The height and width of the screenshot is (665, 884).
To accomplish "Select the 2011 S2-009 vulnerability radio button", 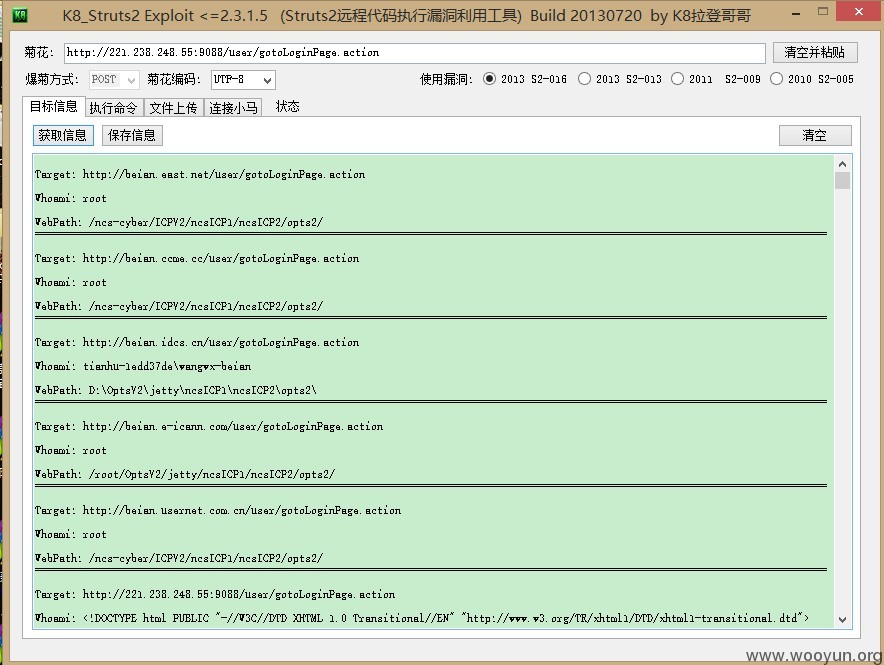I will [677, 79].
